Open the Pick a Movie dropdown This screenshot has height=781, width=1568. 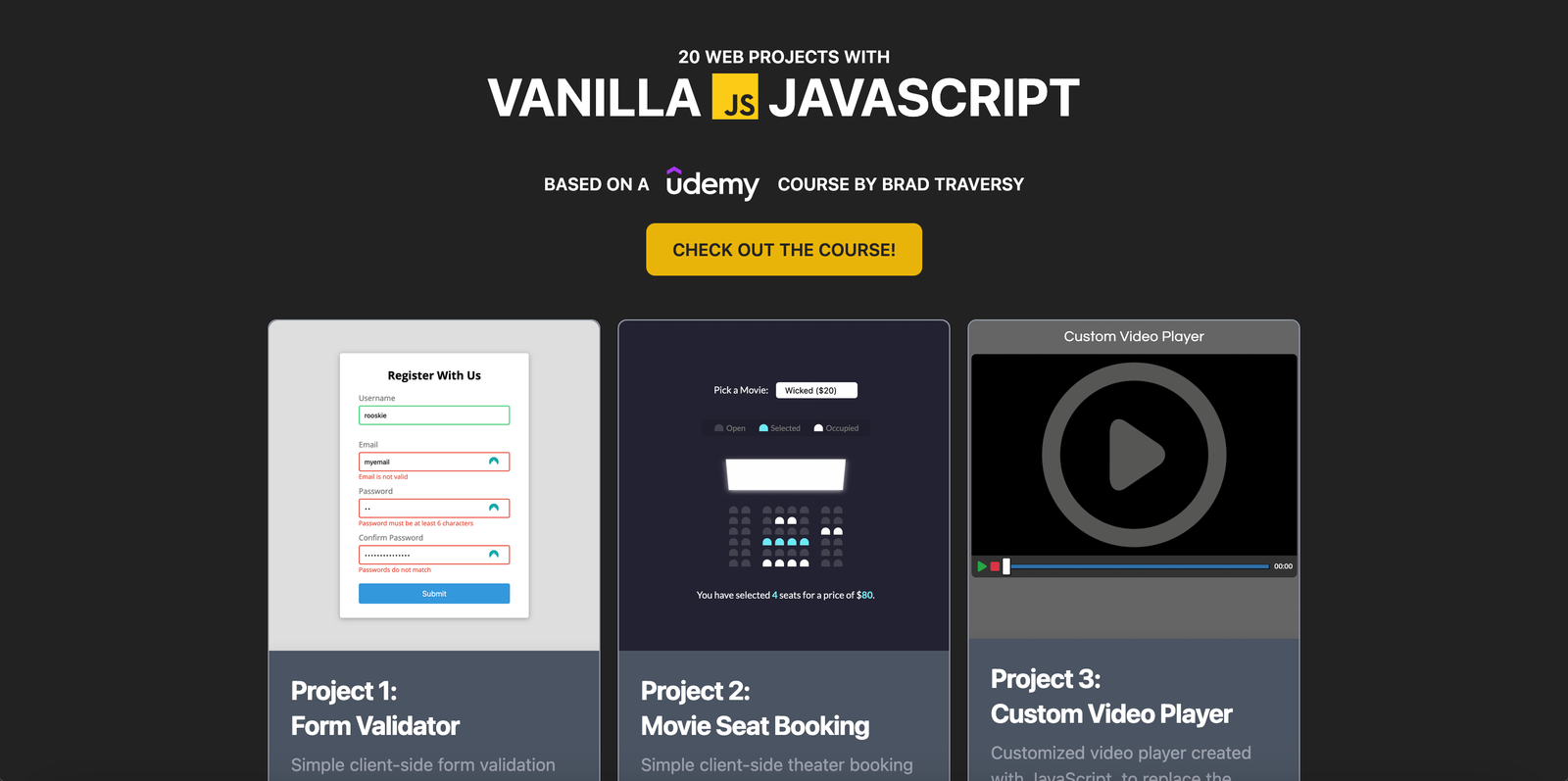coord(816,390)
